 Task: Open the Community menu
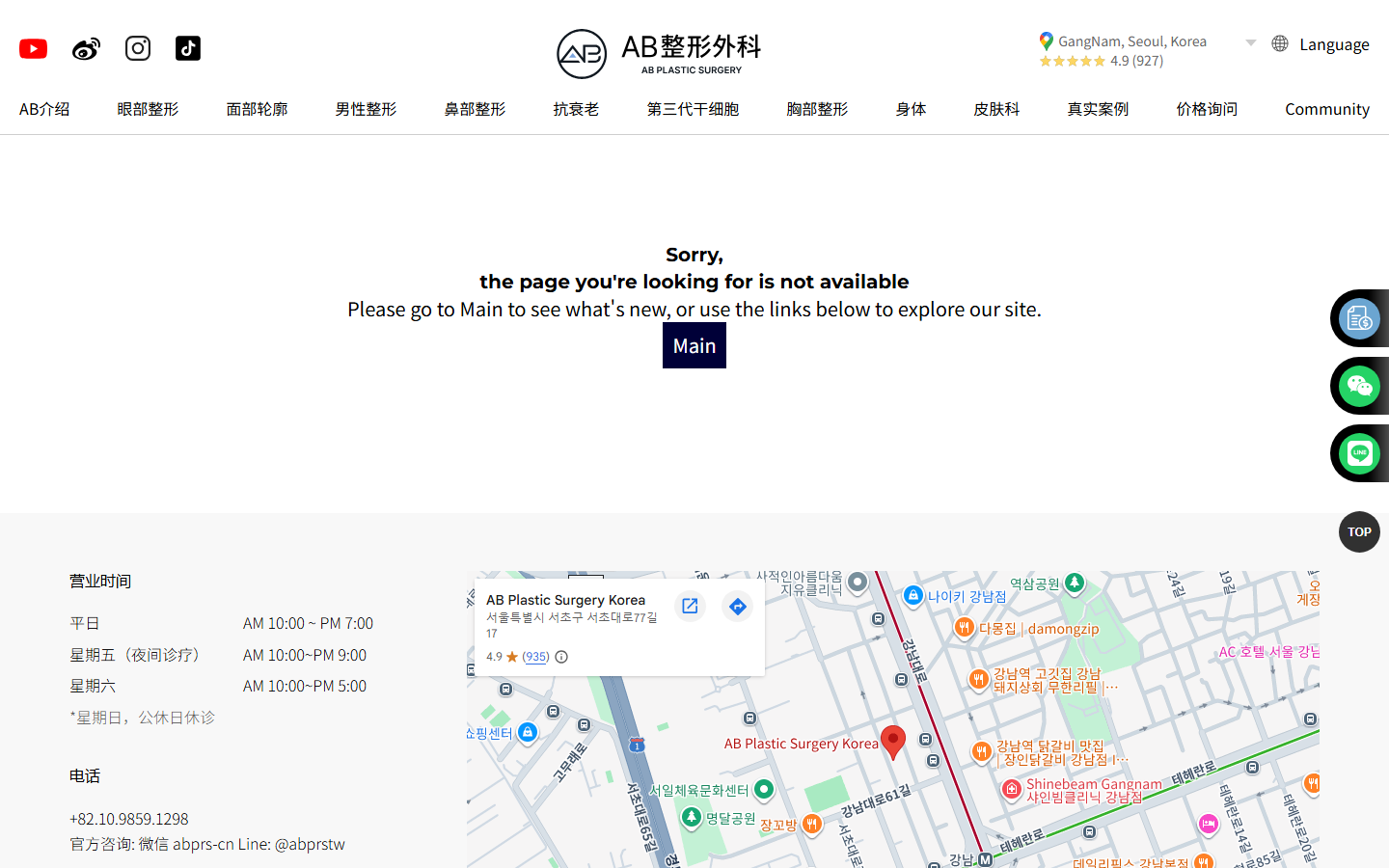point(1327,109)
